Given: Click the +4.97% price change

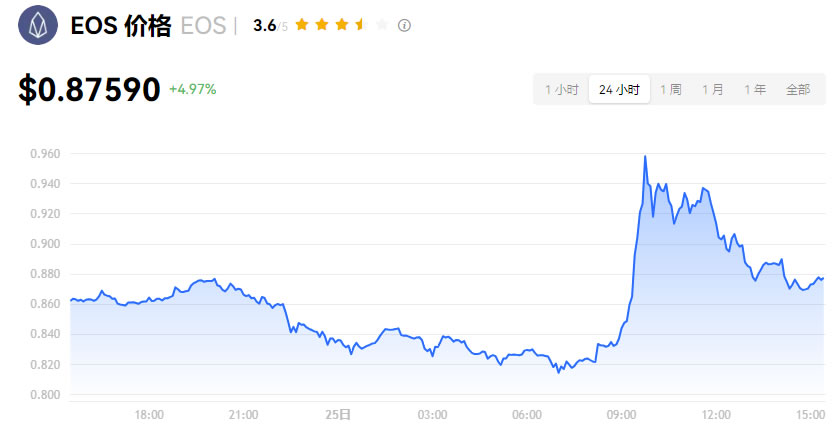Looking at the screenshot, I should coord(192,89).
